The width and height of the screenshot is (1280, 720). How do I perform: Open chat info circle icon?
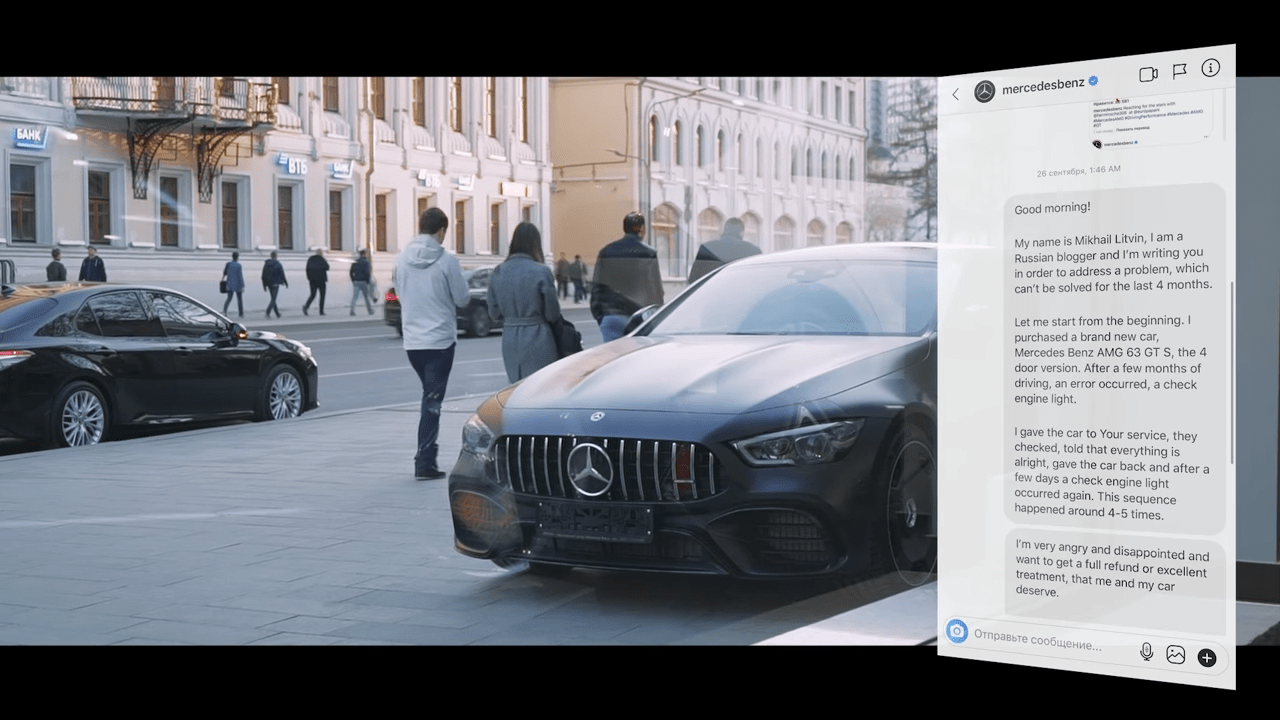coord(1211,68)
